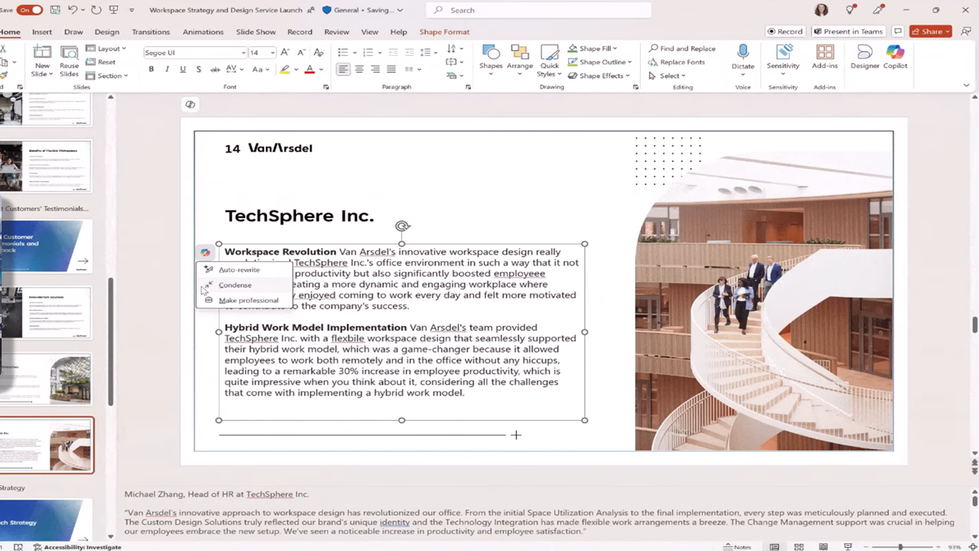This screenshot has height=551, width=979.
Task: Open the Shapes gallery
Action: (491, 61)
